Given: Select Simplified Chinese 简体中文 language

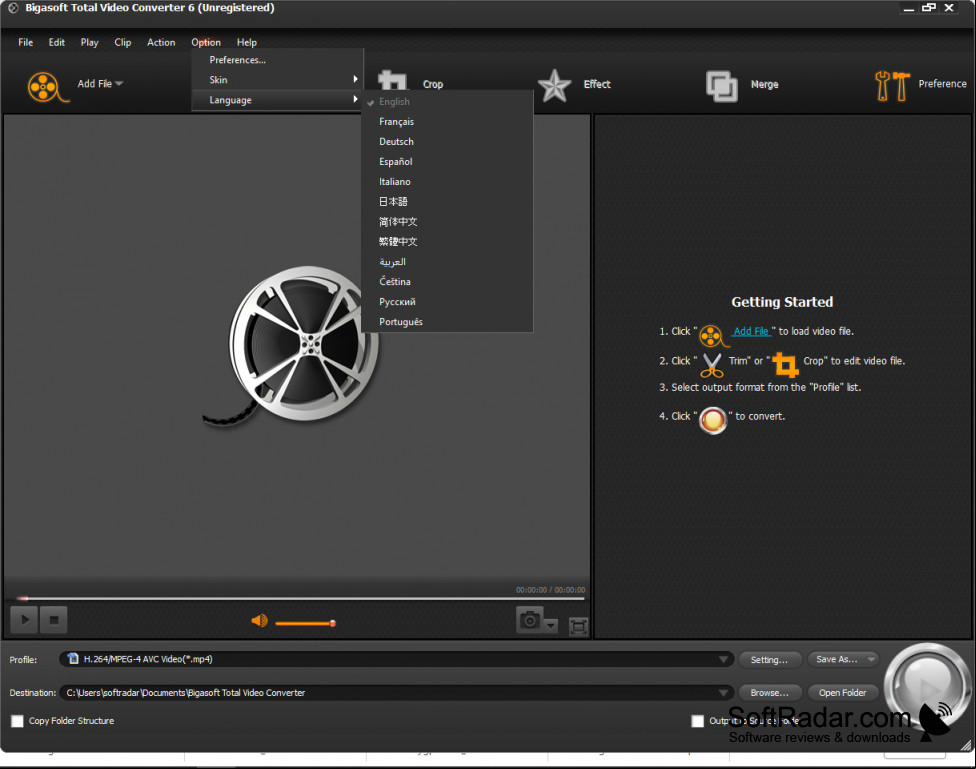Looking at the screenshot, I should [x=448, y=221].
